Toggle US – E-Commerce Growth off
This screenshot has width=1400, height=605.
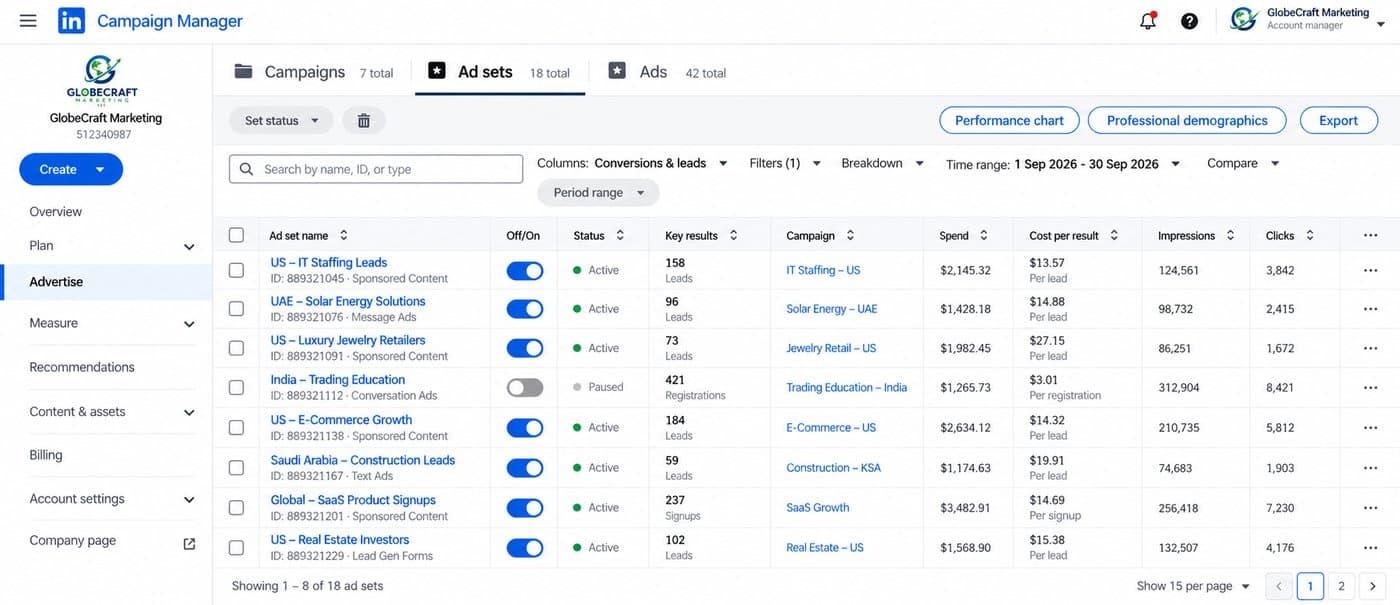[525, 427]
